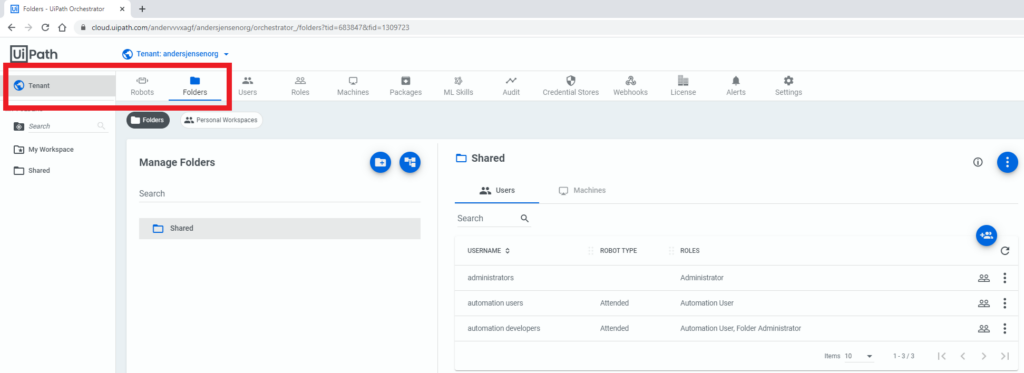Sort by USERNAME column
The height and width of the screenshot is (373, 1024).
[x=488, y=251]
